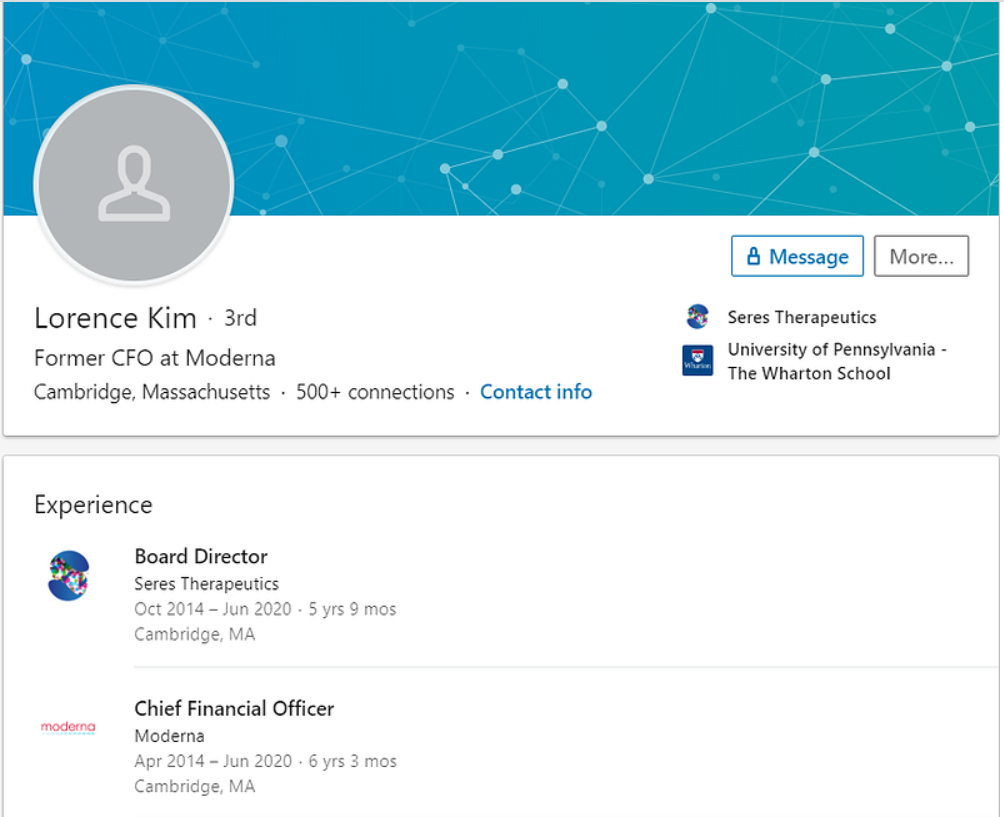The width and height of the screenshot is (1004, 817).
Task: Click Cambridge, MA under Moderna entry
Action: 195,786
